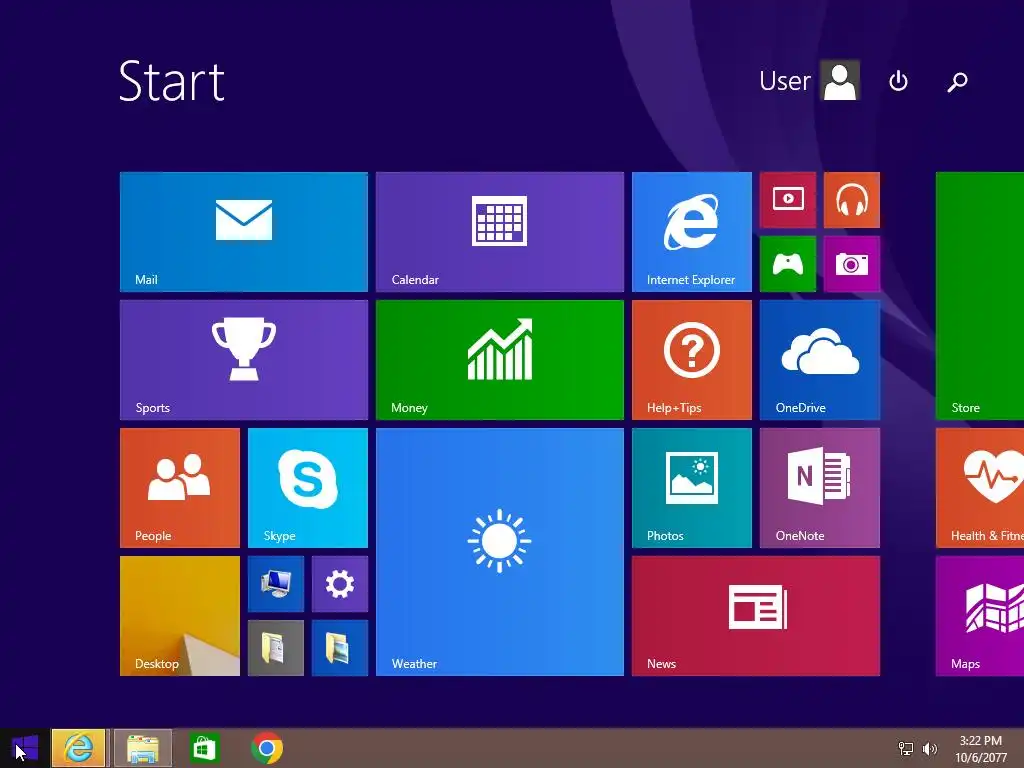Click the Start heading text

(172, 81)
